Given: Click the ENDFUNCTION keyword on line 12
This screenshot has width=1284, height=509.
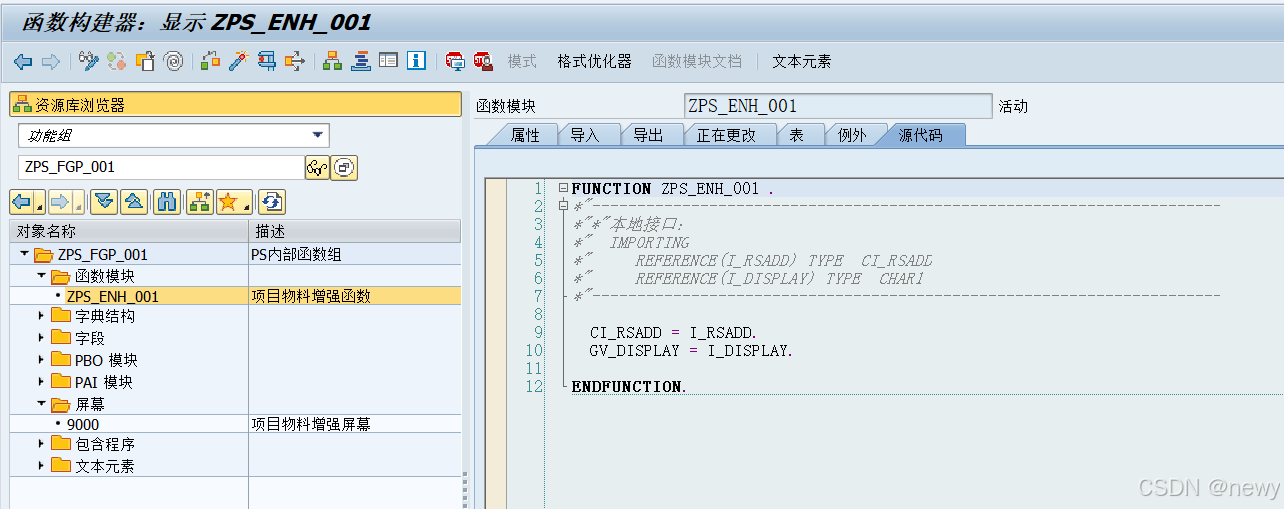Looking at the screenshot, I should click(628, 386).
